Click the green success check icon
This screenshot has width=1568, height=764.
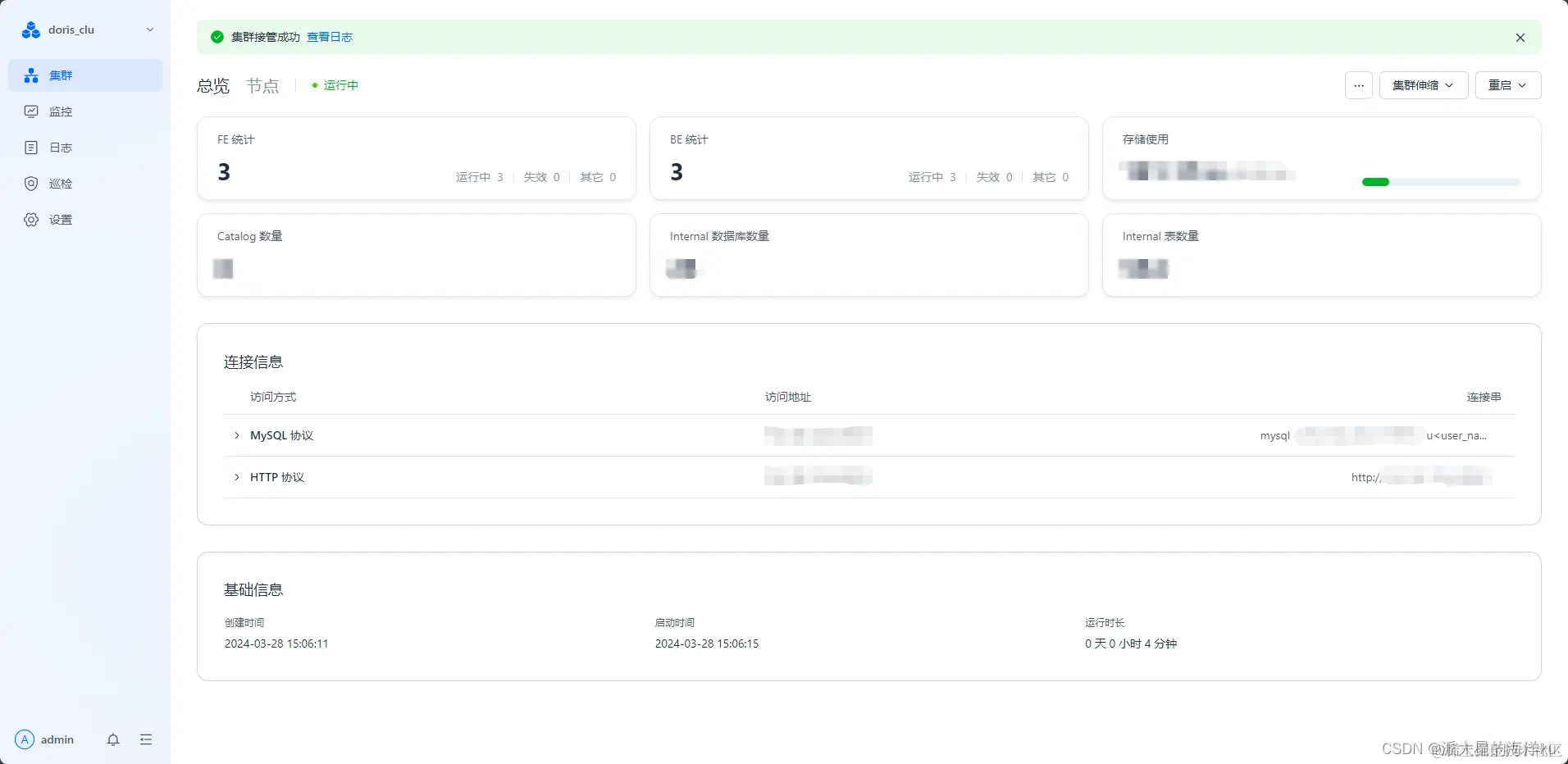tap(217, 37)
